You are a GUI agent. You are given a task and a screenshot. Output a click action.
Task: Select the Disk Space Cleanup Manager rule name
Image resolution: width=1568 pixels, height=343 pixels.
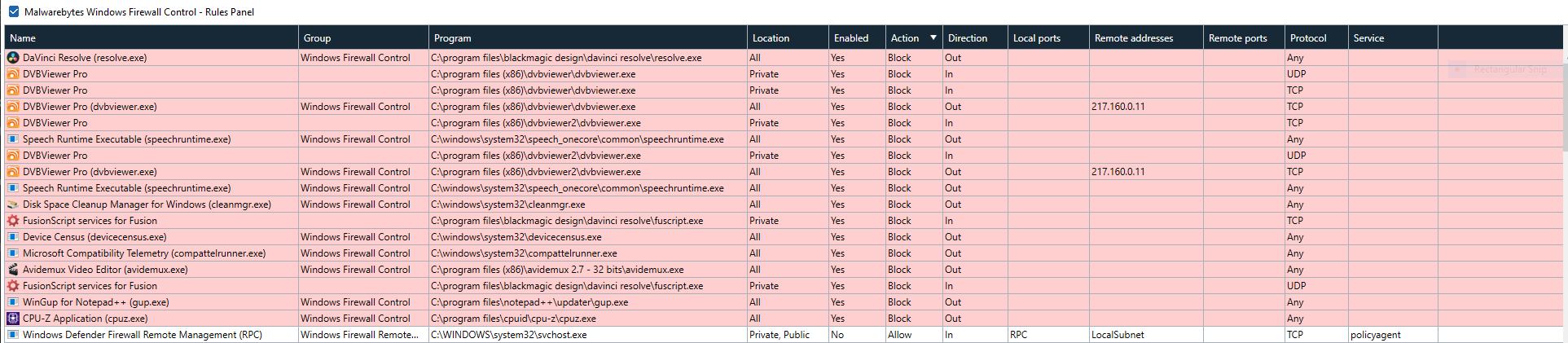point(147,204)
